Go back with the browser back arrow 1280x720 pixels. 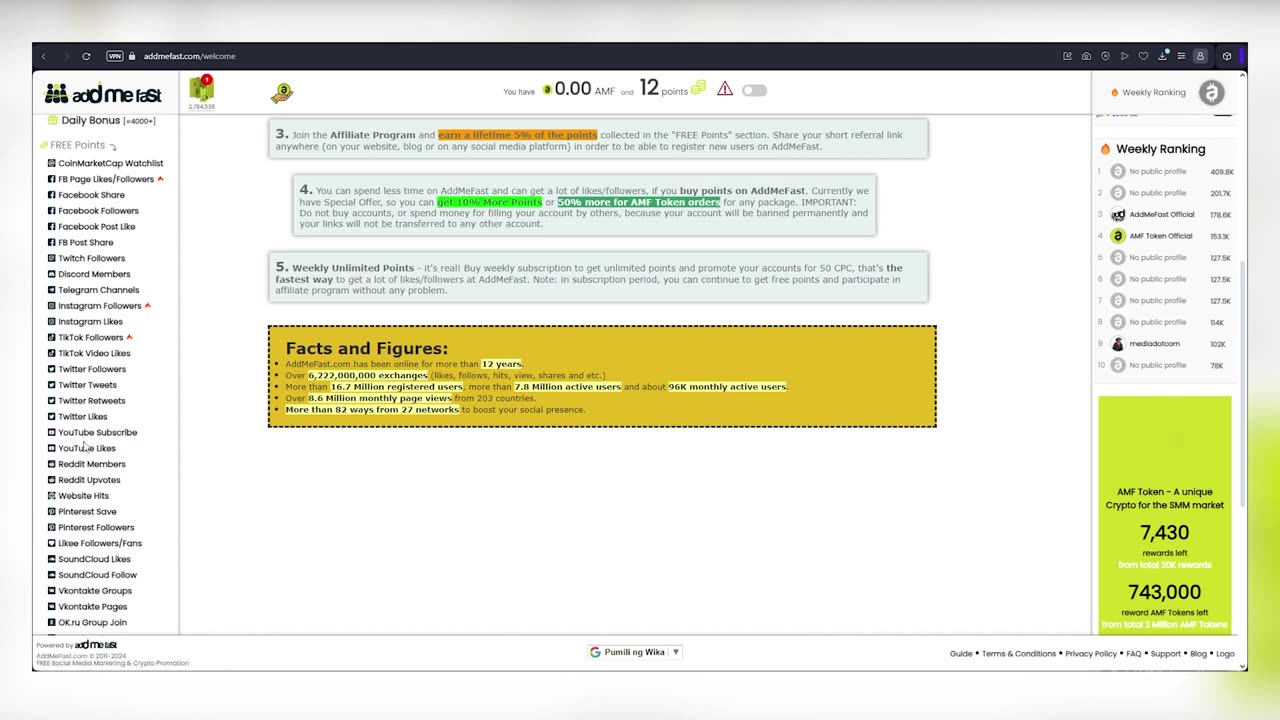(44, 56)
